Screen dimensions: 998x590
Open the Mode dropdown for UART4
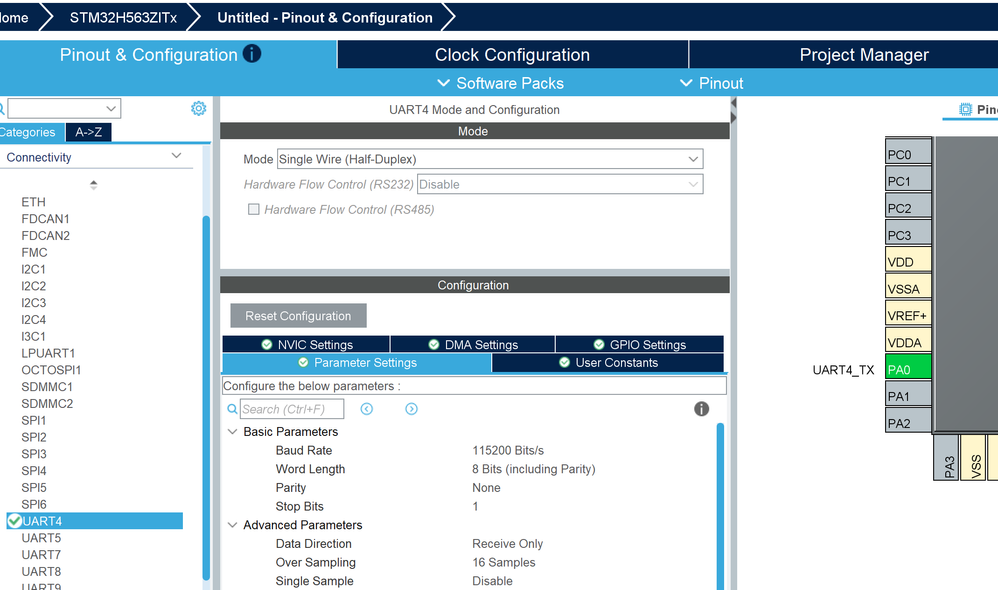tap(490, 159)
